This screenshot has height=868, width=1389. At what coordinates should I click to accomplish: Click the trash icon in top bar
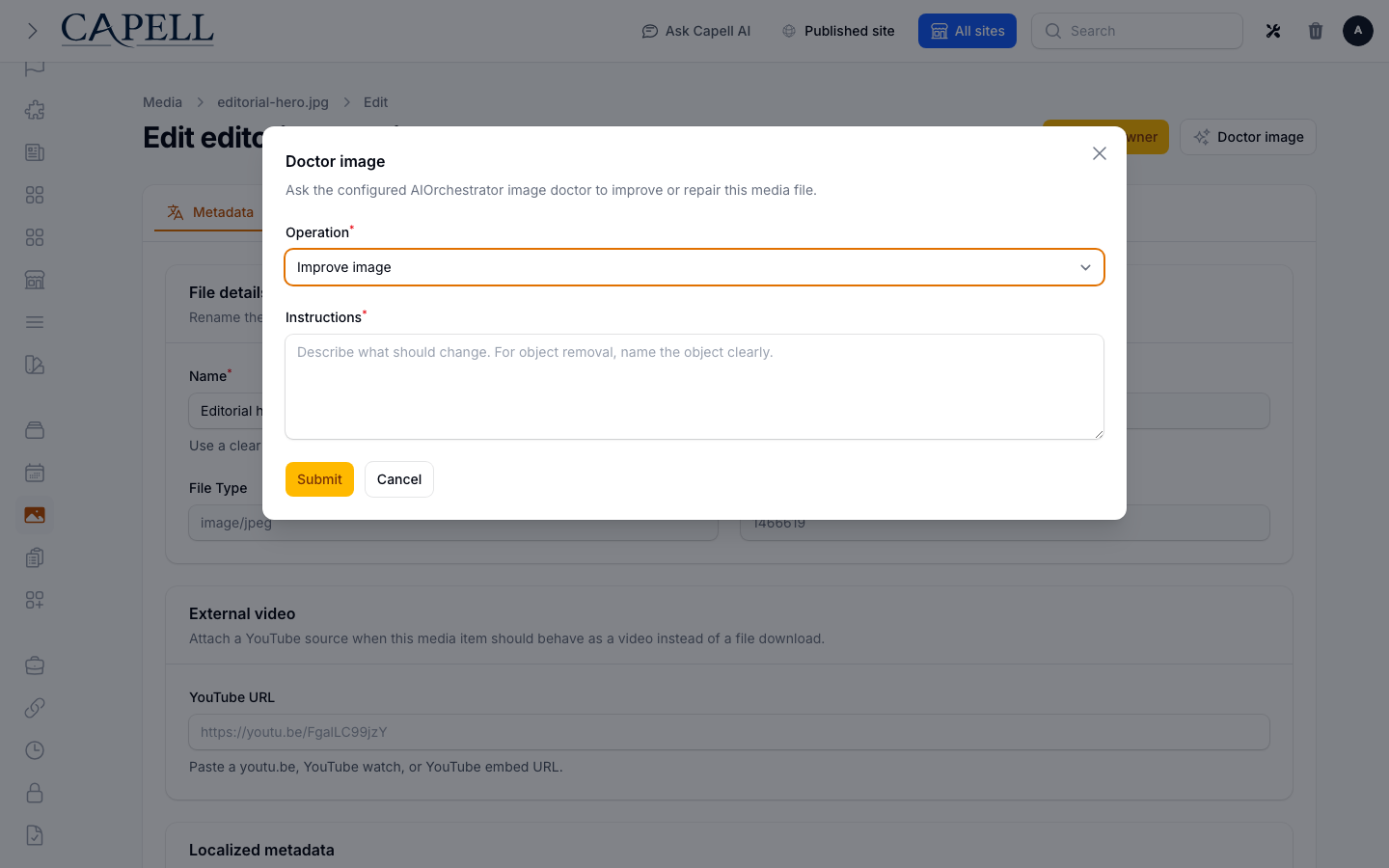pyautogui.click(x=1316, y=31)
